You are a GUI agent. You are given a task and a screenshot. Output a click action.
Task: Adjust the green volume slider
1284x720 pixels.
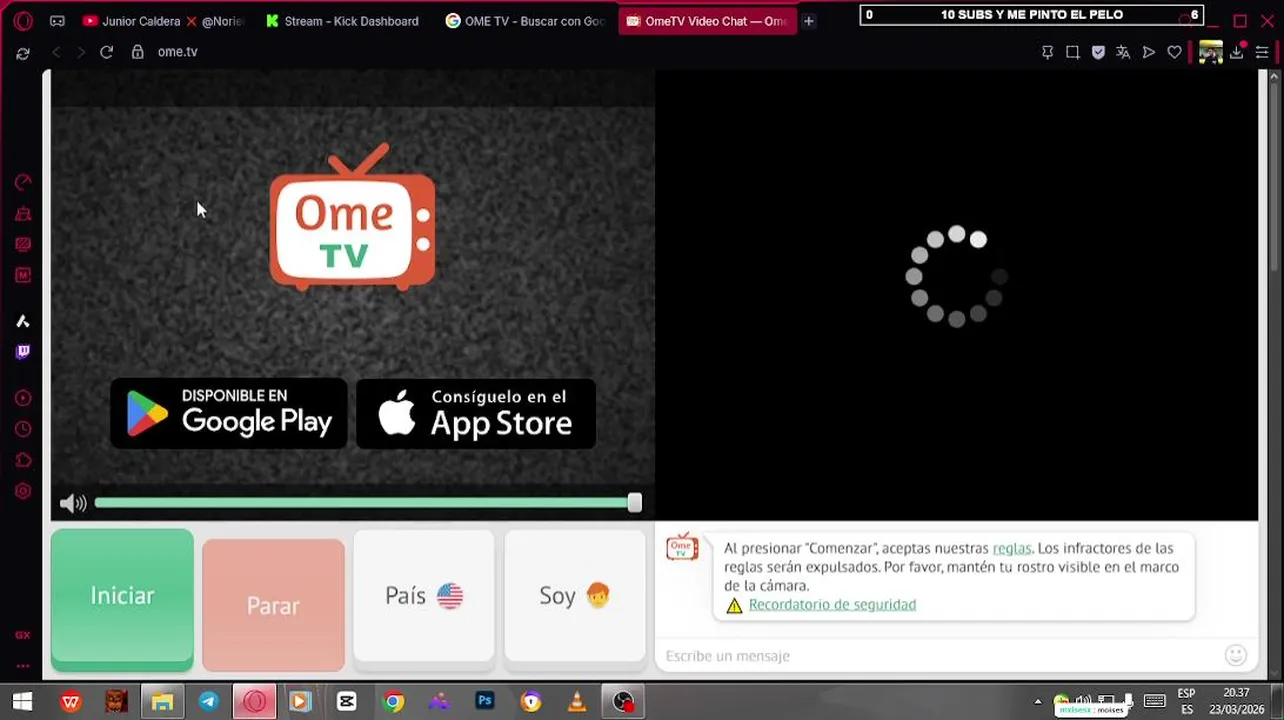click(x=368, y=503)
